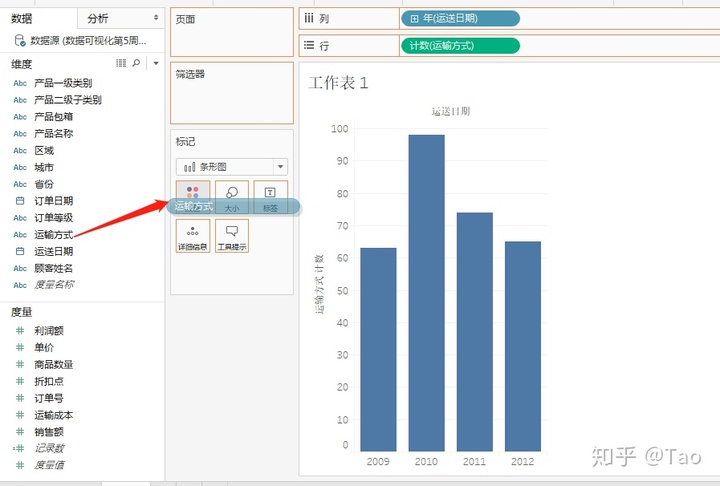The height and width of the screenshot is (486, 720).
Task: Click the 2010 axis label
Action: (426, 461)
